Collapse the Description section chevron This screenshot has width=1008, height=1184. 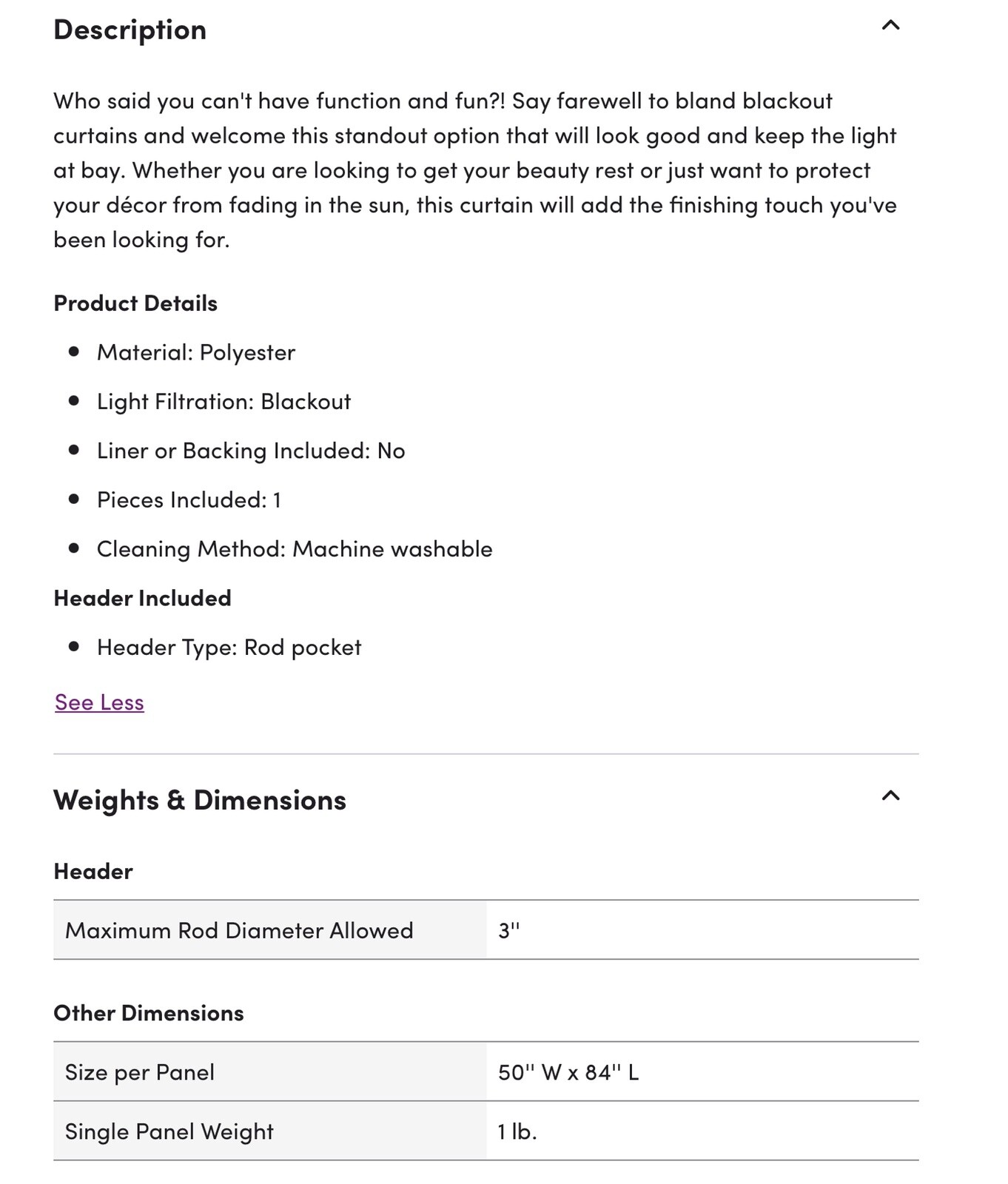[x=890, y=26]
